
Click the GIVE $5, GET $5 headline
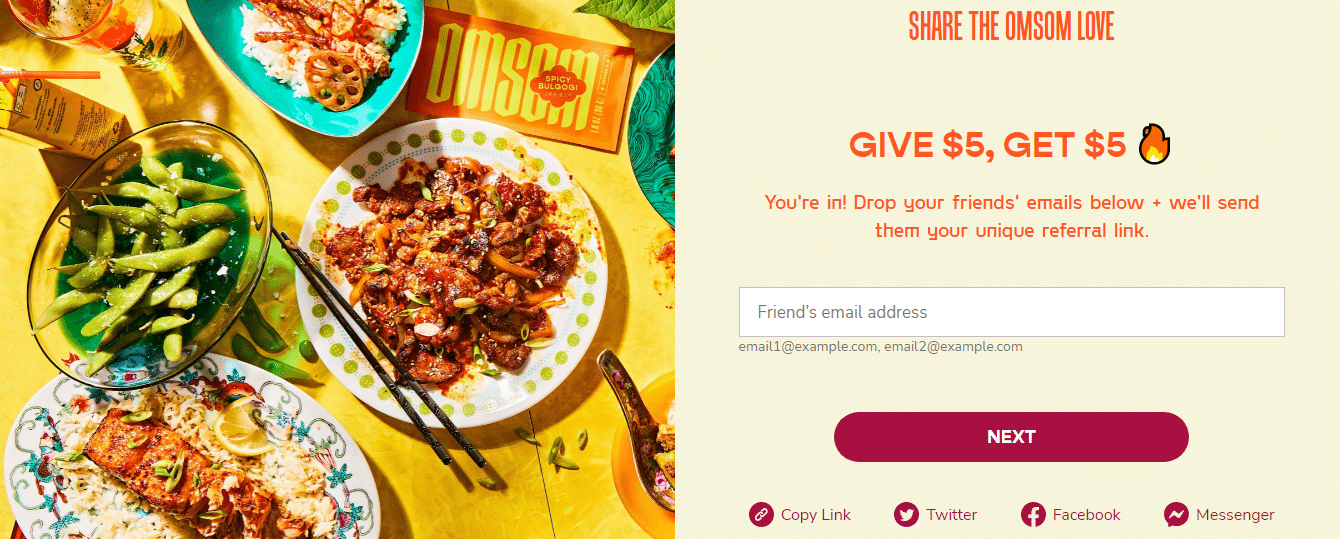point(987,146)
